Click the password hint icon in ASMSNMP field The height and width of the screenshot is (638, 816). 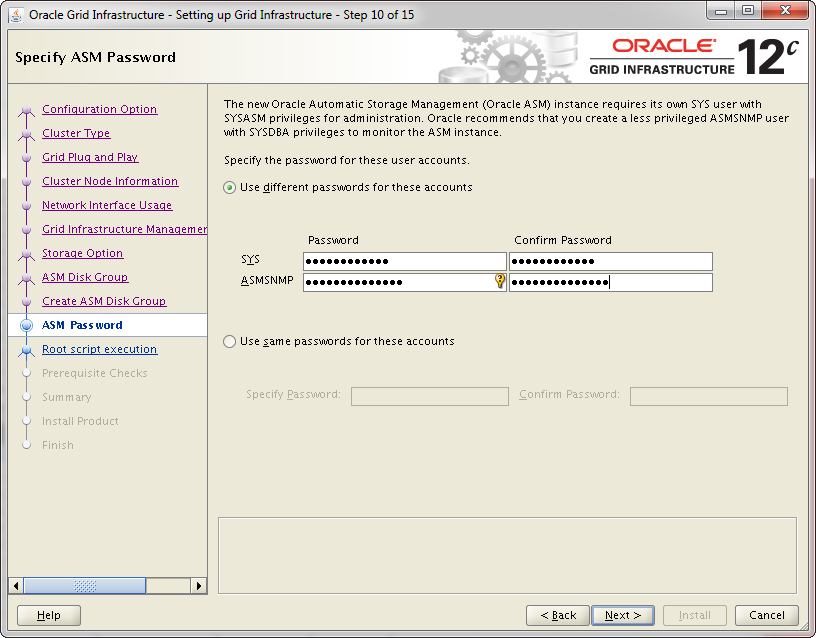[500, 282]
